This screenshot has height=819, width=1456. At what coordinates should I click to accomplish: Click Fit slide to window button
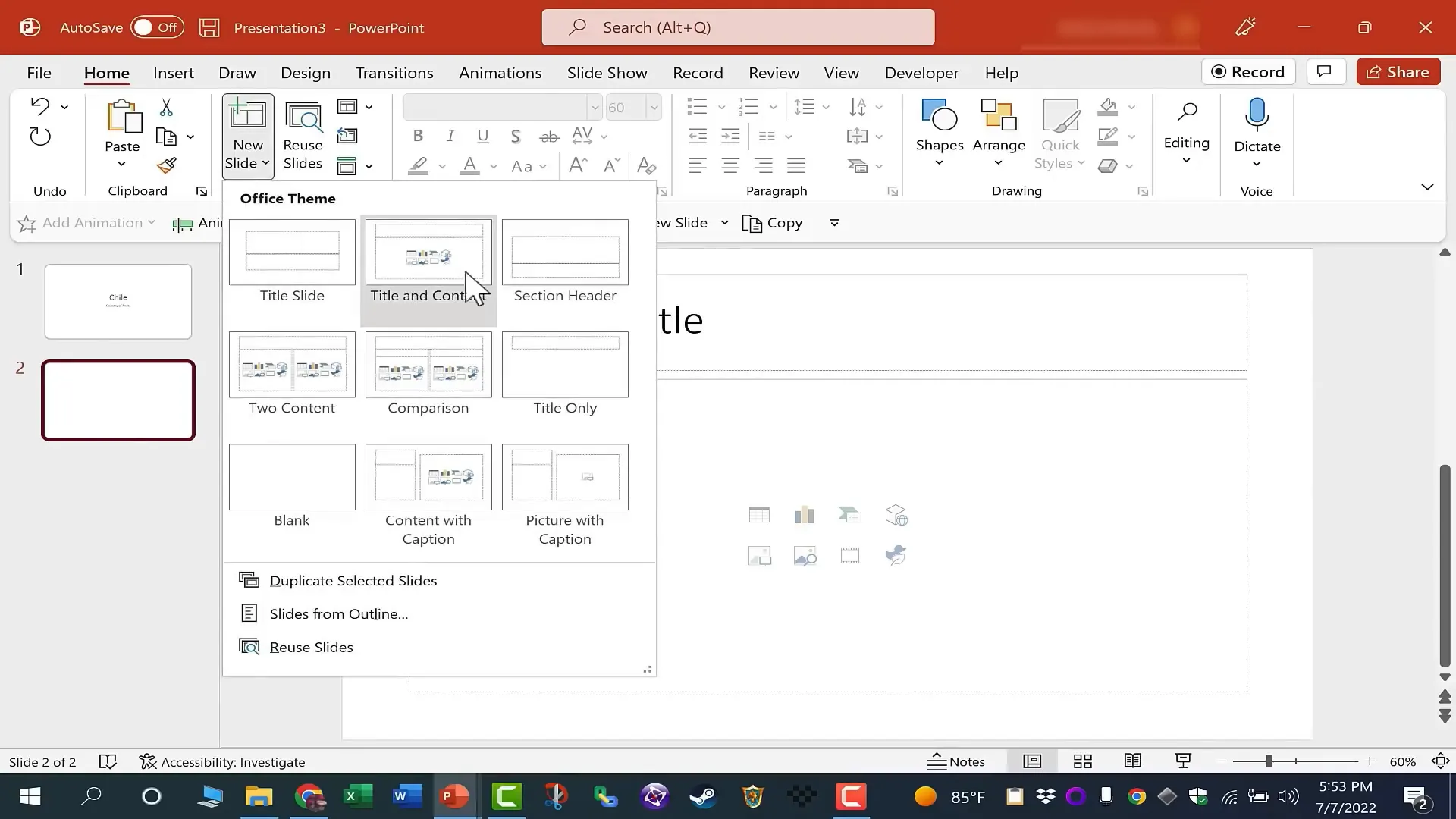[1441, 761]
